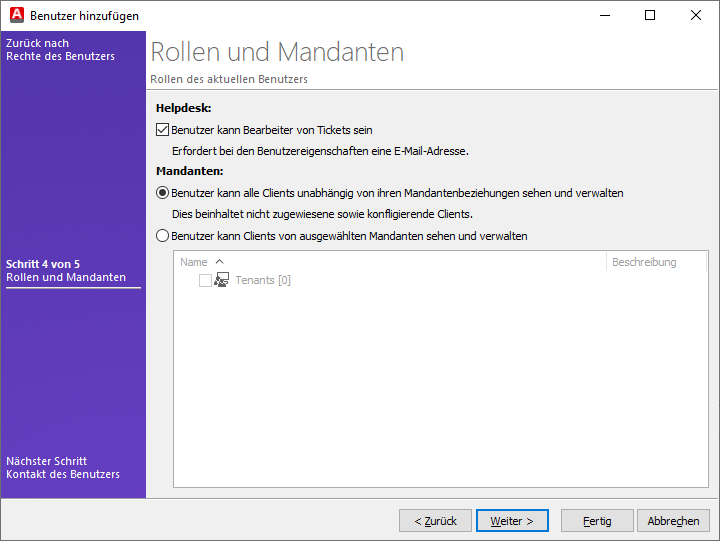720x541 pixels.
Task: Click 'Erfordert bei den Benutzereigenschaften' hint text
Action: click(320, 151)
